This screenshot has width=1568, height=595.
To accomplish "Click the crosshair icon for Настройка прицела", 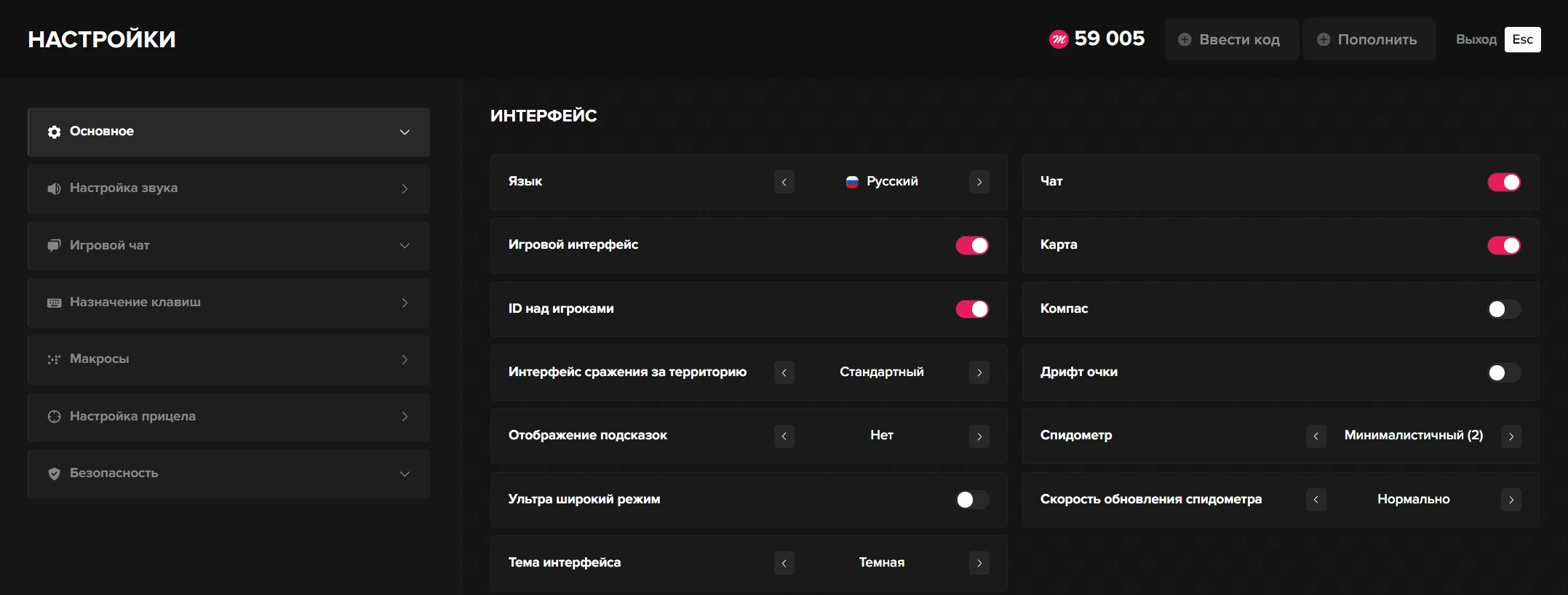I will point(54,417).
